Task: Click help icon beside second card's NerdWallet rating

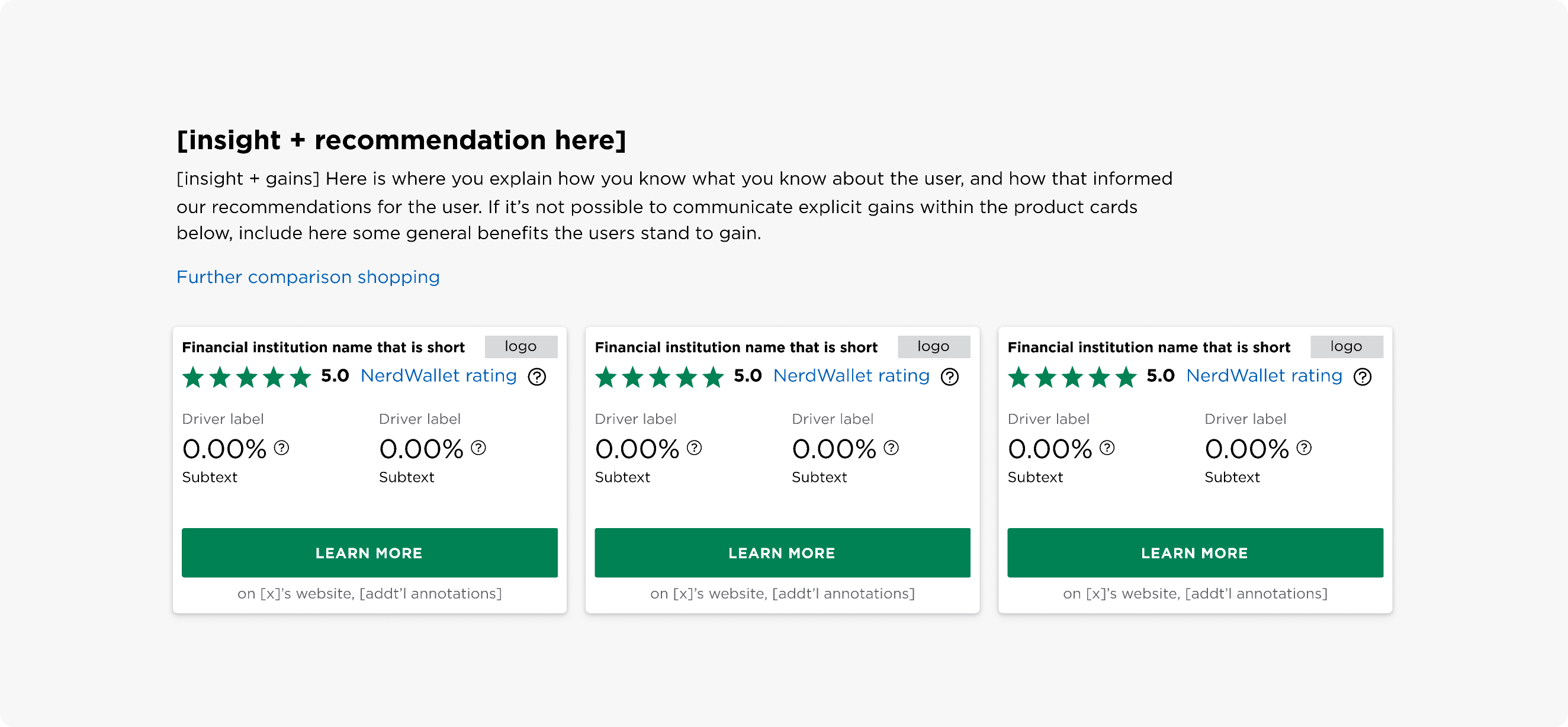Action: [x=949, y=377]
